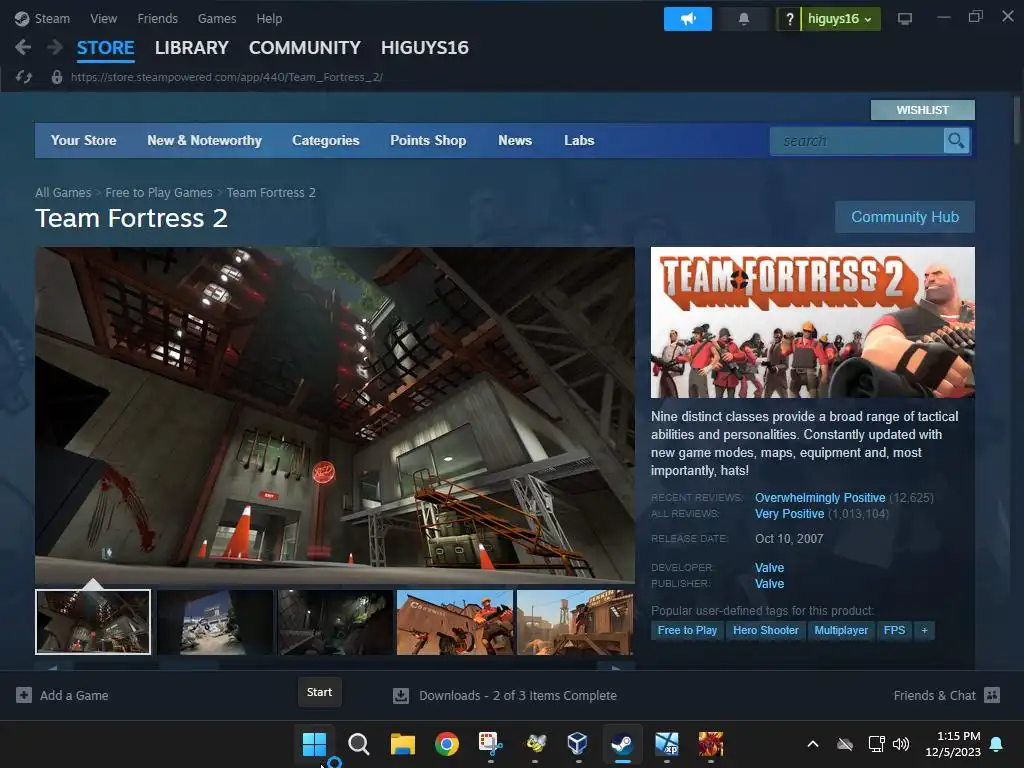
Task: Open File Explorer from taskbar
Action: (x=402, y=744)
